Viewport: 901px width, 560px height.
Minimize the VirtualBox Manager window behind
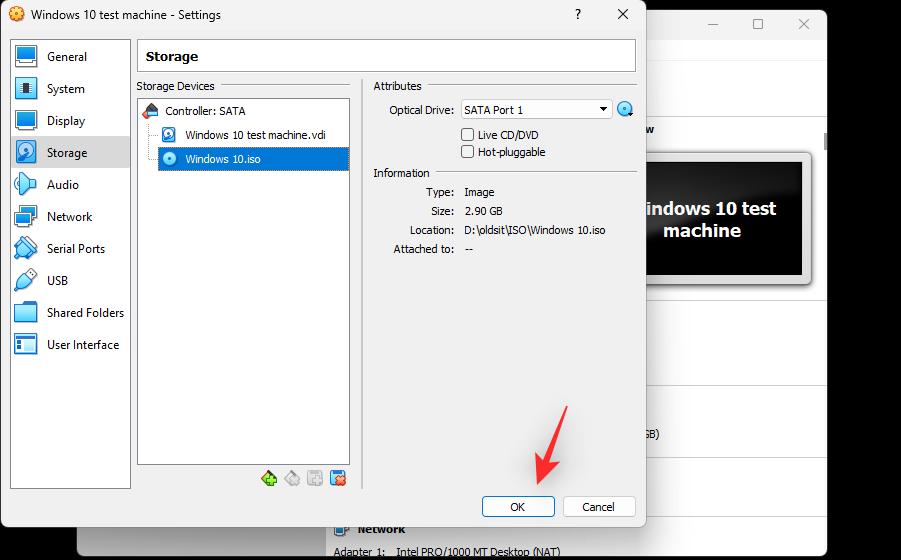713,24
